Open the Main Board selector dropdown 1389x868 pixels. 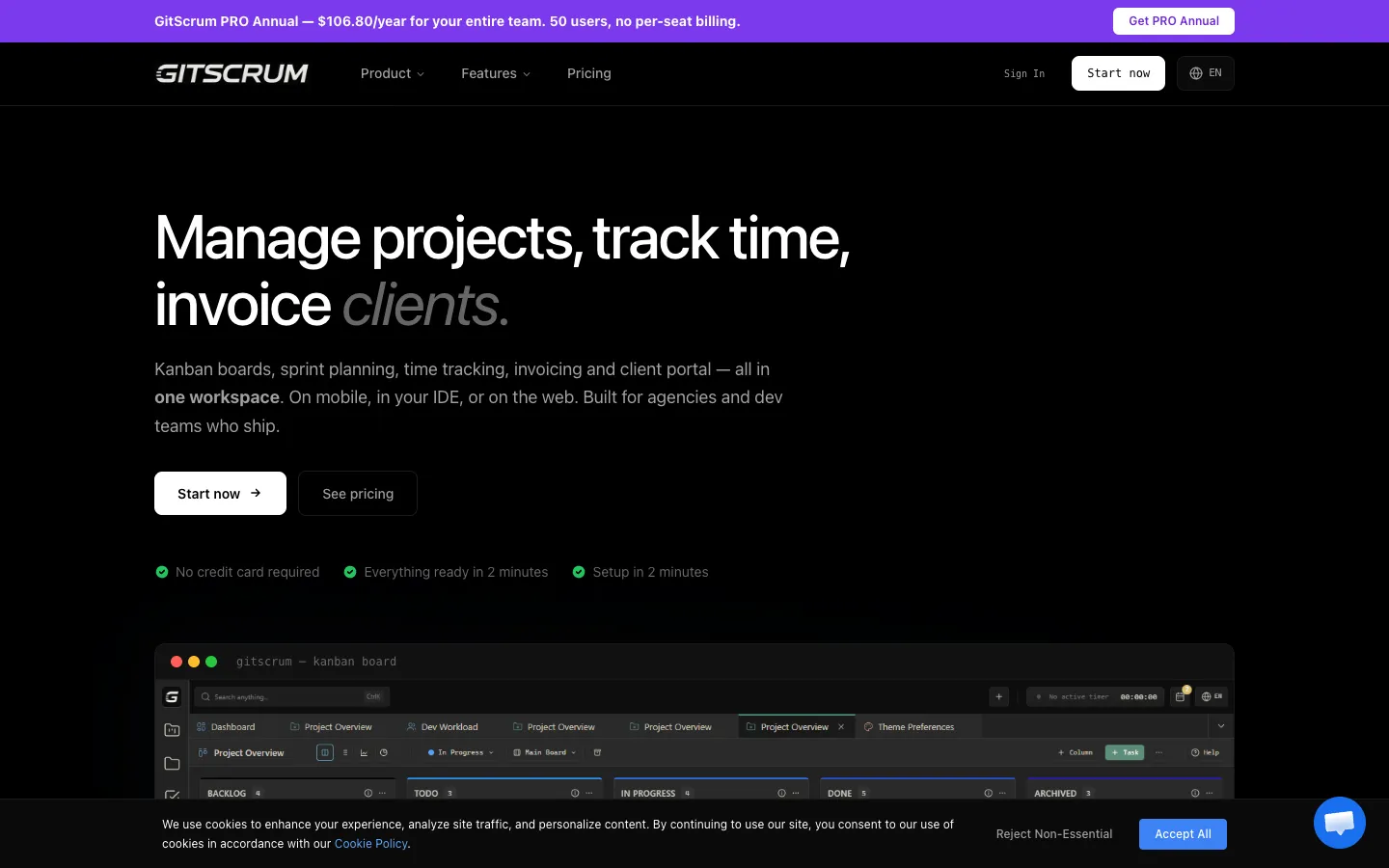(x=545, y=752)
